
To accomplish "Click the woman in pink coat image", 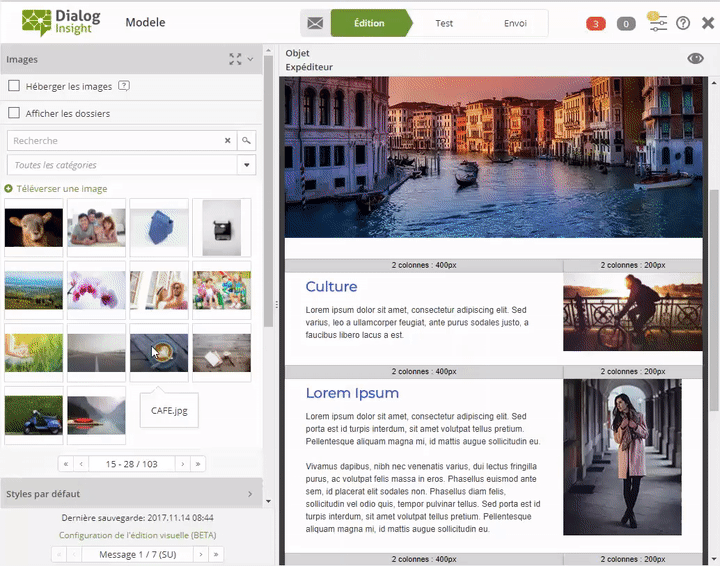I will point(622,457).
